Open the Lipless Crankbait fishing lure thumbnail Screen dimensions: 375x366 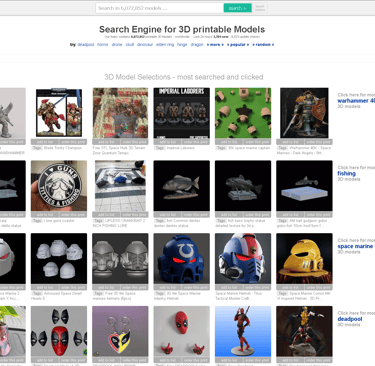click(x=120, y=186)
